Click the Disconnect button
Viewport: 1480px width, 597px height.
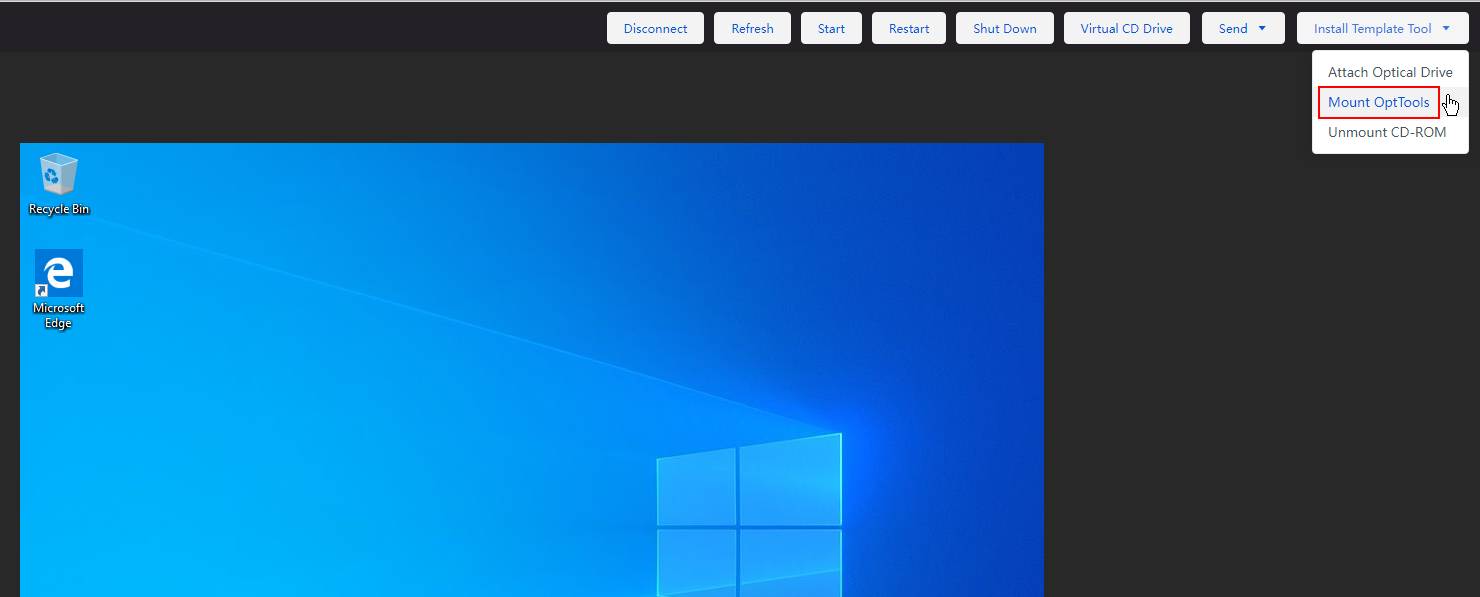(655, 28)
